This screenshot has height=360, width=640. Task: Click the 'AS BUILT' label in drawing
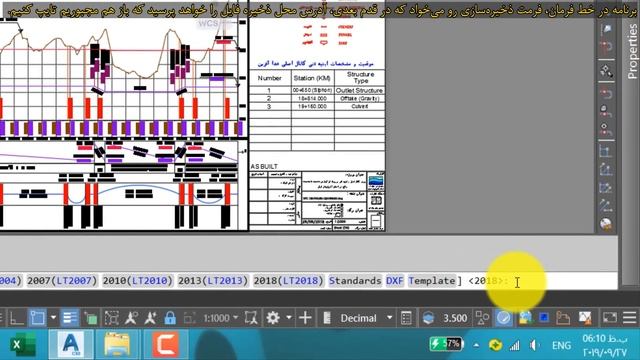[x=264, y=167]
